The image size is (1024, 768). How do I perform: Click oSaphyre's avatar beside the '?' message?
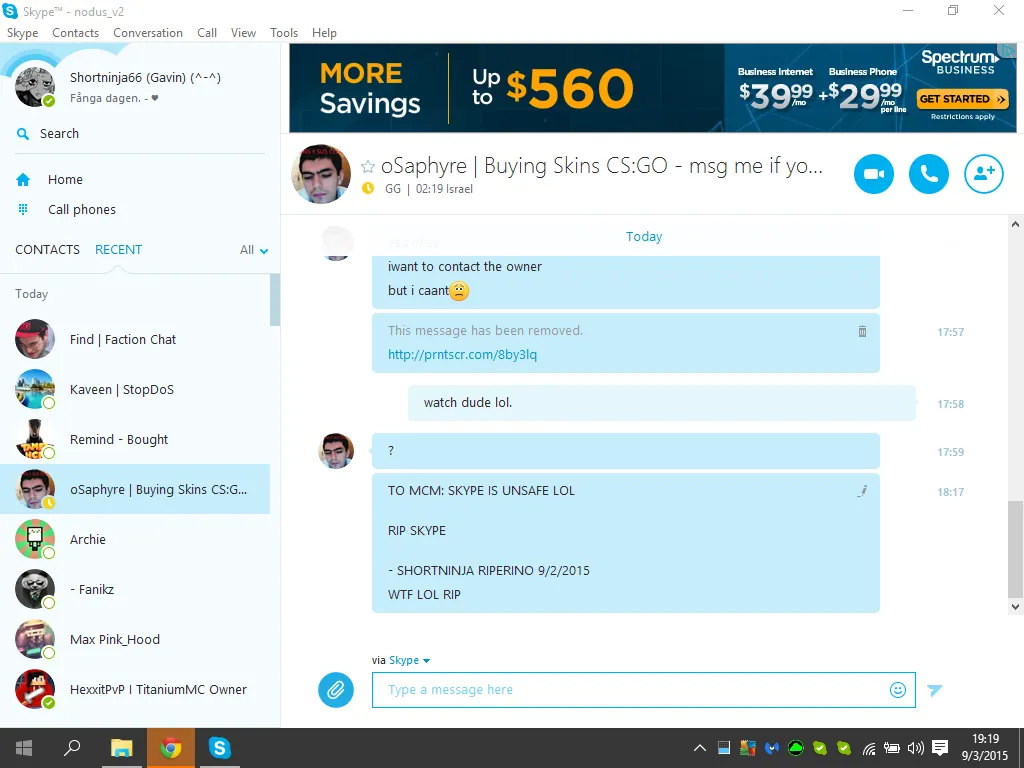[336, 451]
